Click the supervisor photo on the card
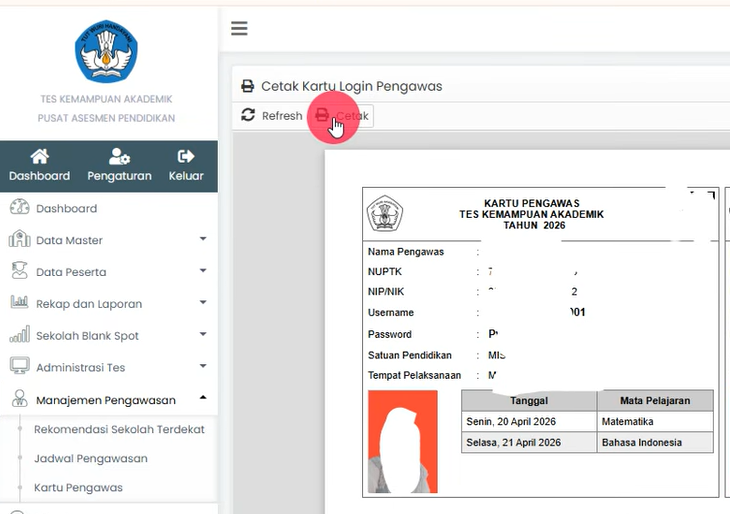The height and width of the screenshot is (514, 730). click(x=403, y=441)
